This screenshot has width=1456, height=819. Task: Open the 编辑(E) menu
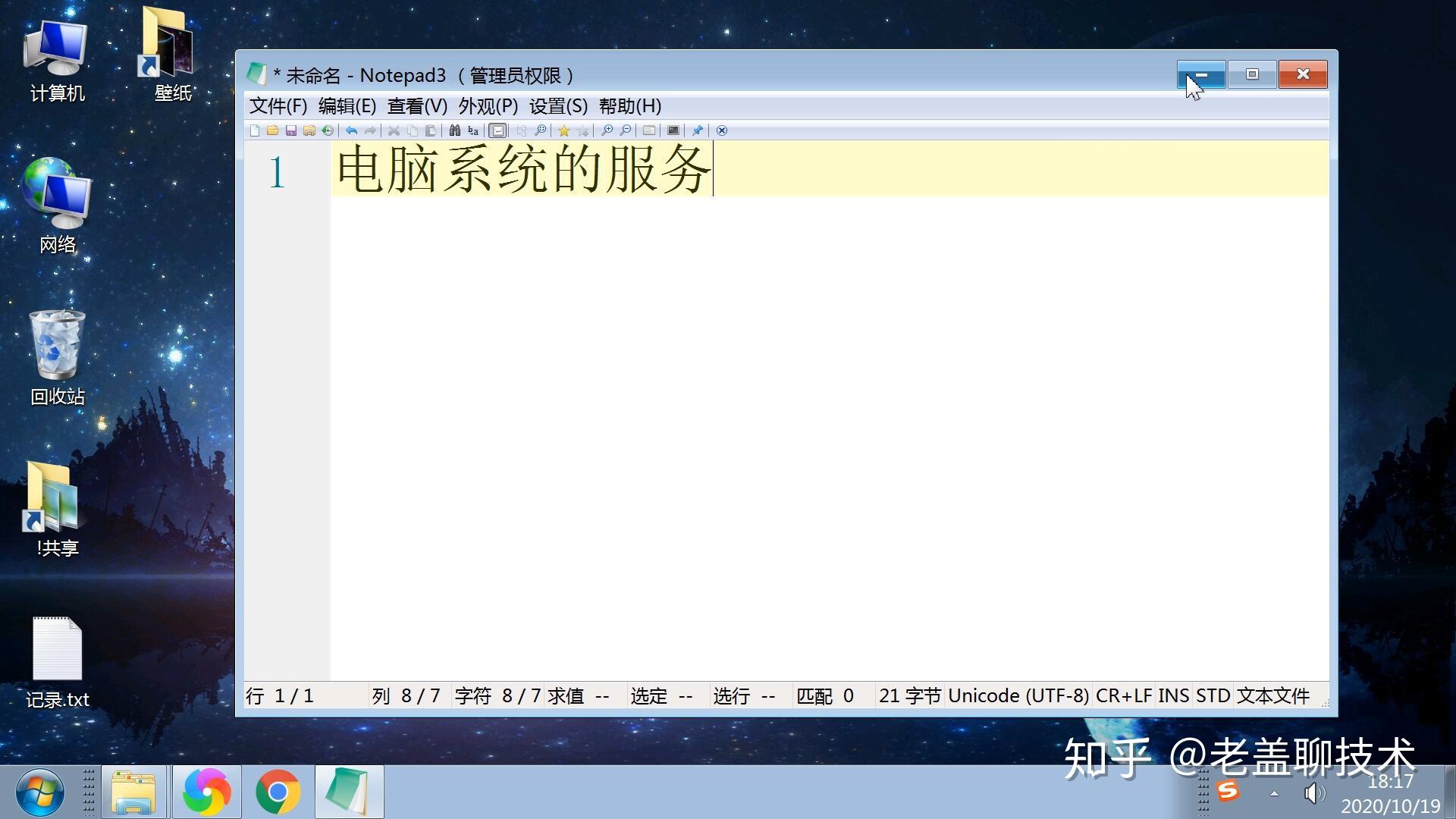347,106
